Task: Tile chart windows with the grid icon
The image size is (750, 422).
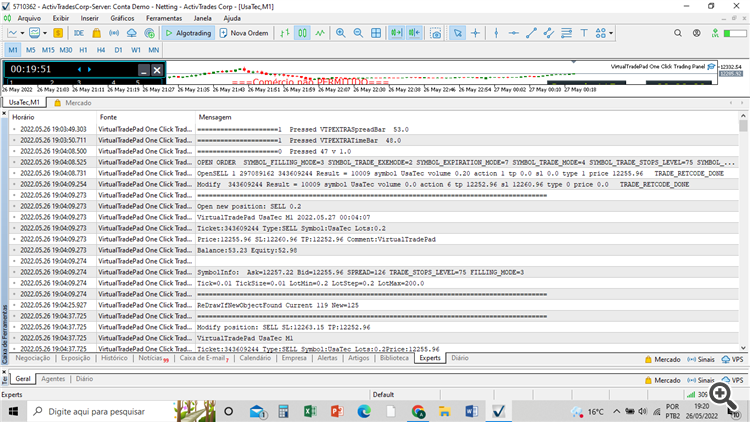Action: point(376,33)
